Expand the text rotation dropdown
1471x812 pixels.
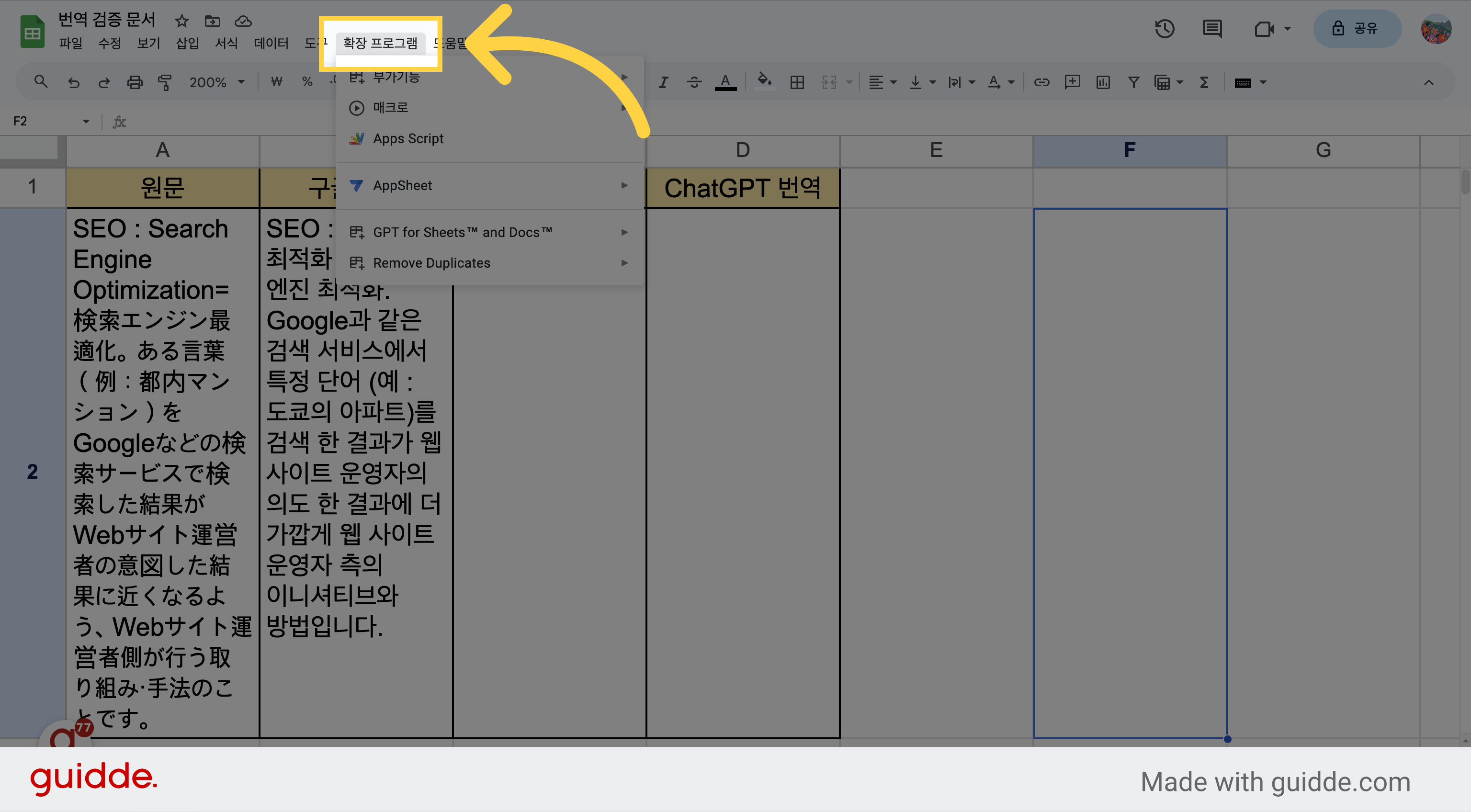click(x=1011, y=82)
